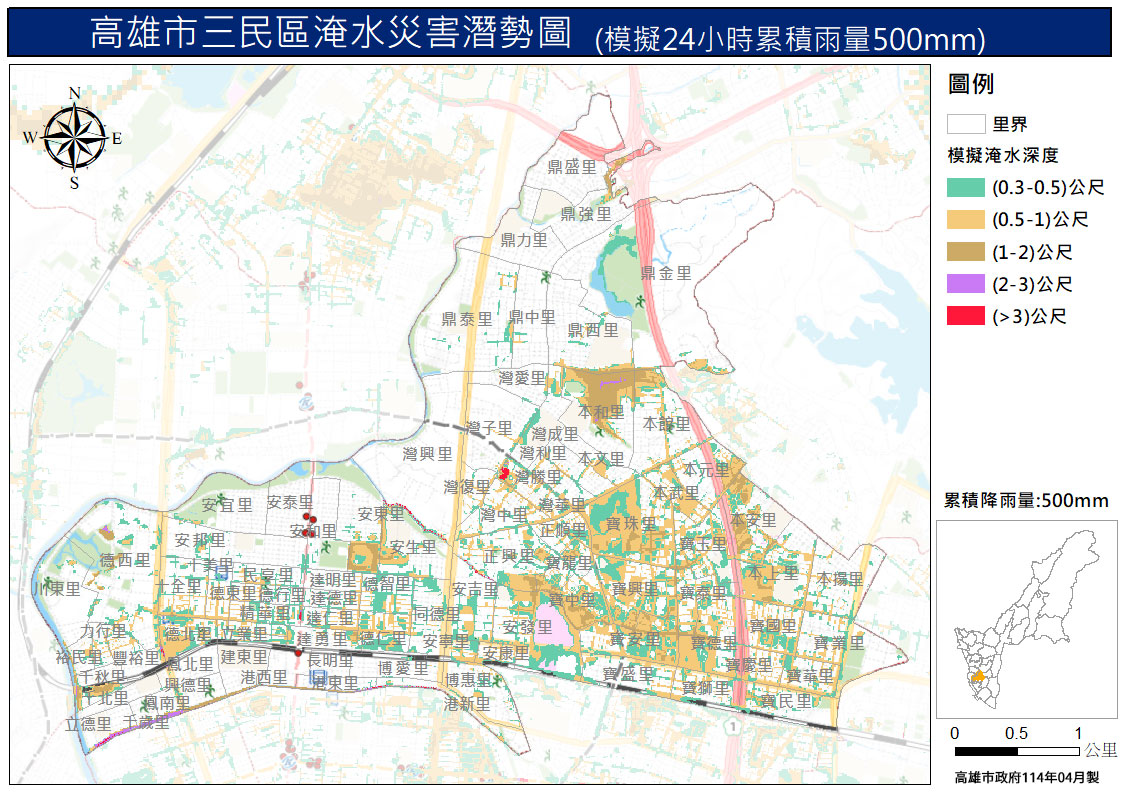
Task: Click the highway 1 shield marker
Action: [x=734, y=724]
